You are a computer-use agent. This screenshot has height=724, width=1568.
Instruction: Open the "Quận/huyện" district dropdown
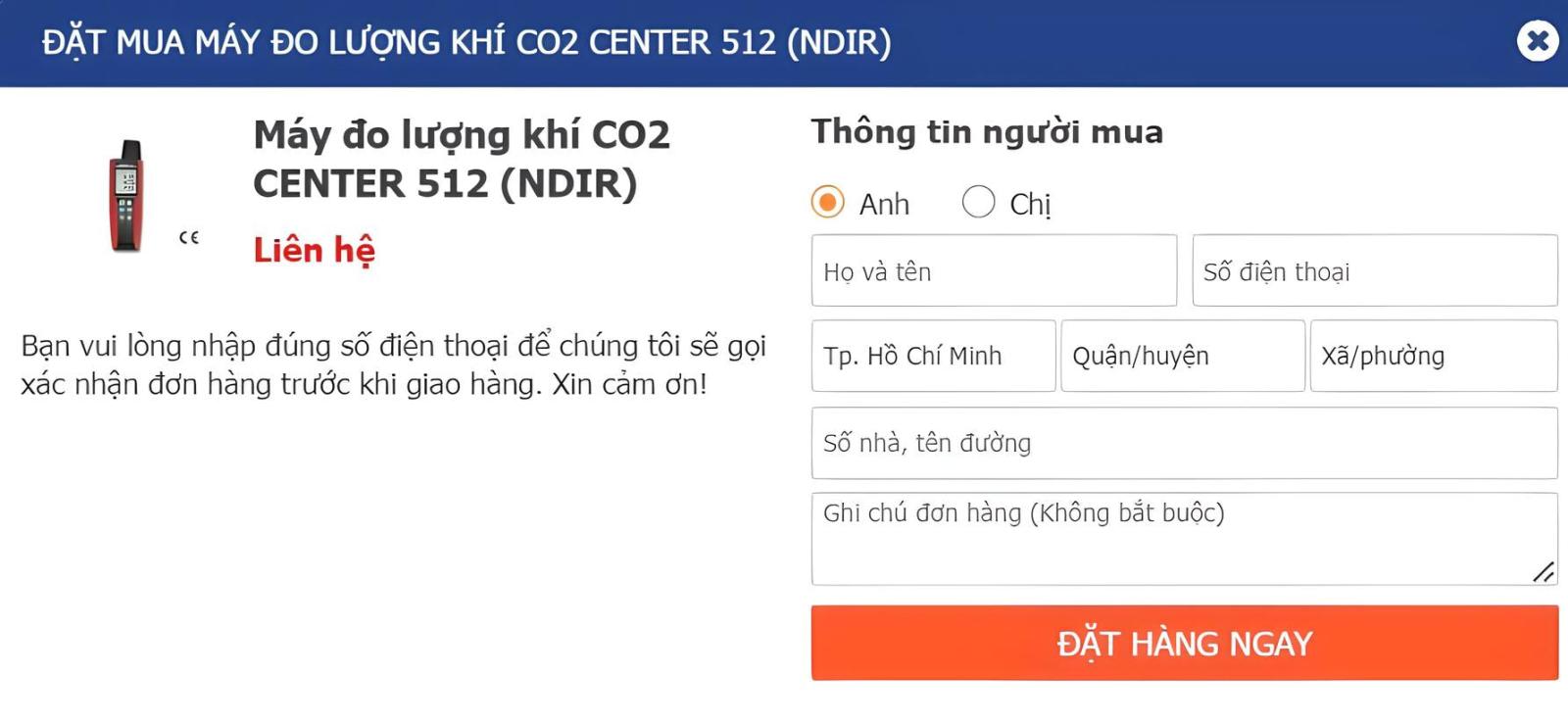point(1182,356)
